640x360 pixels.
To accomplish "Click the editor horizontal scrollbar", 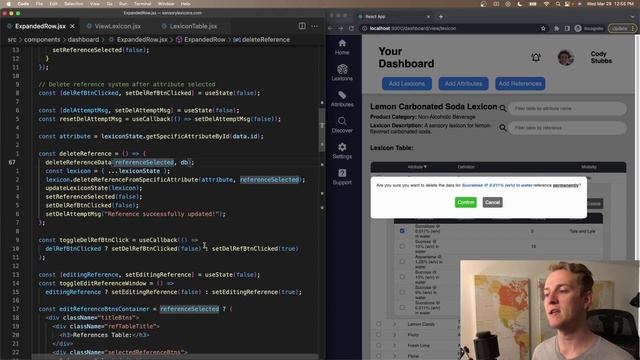I will tap(176, 357).
